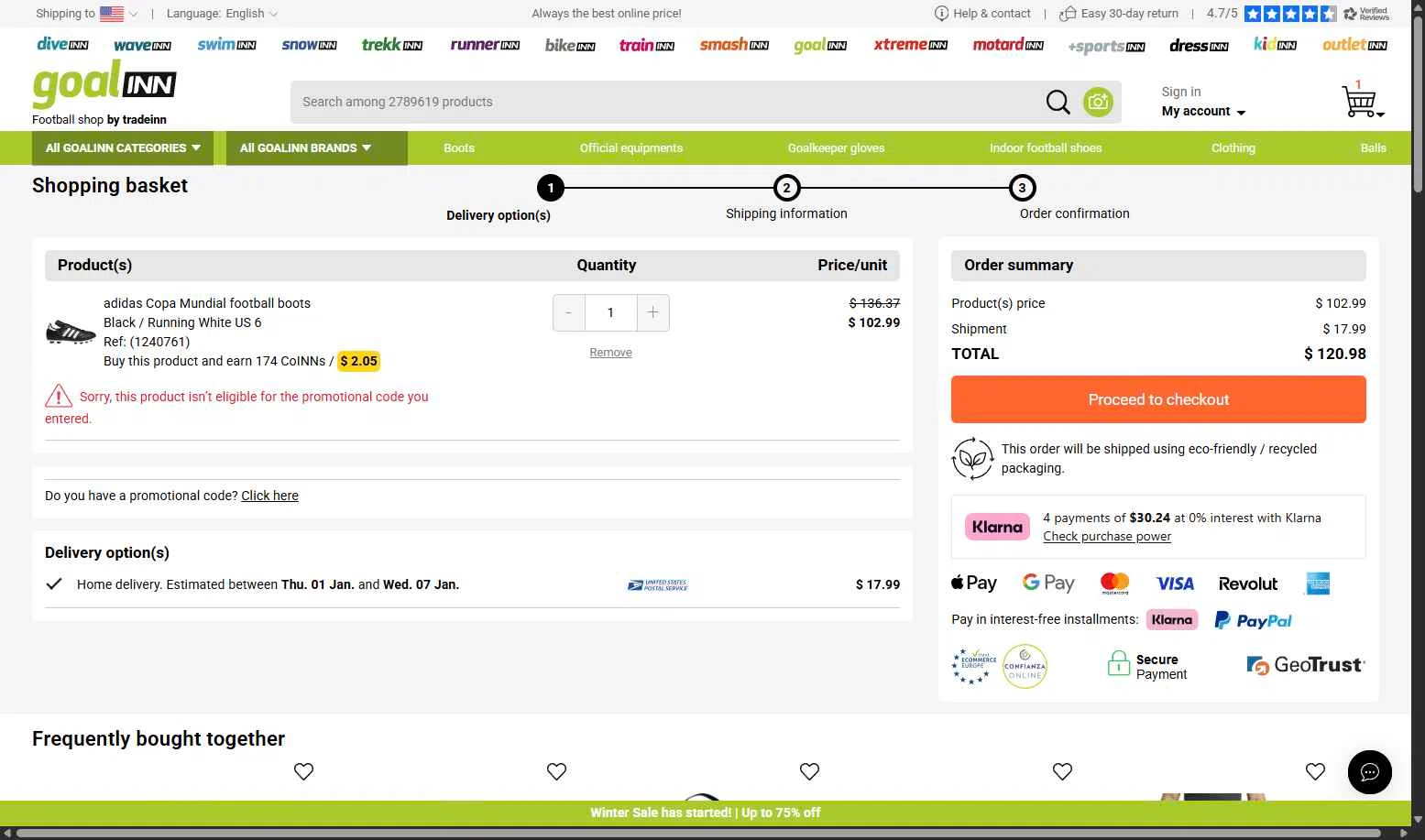Image resolution: width=1425 pixels, height=840 pixels.
Task: Click the adidas Copa Mundial boot thumbnail
Action: tap(71, 332)
